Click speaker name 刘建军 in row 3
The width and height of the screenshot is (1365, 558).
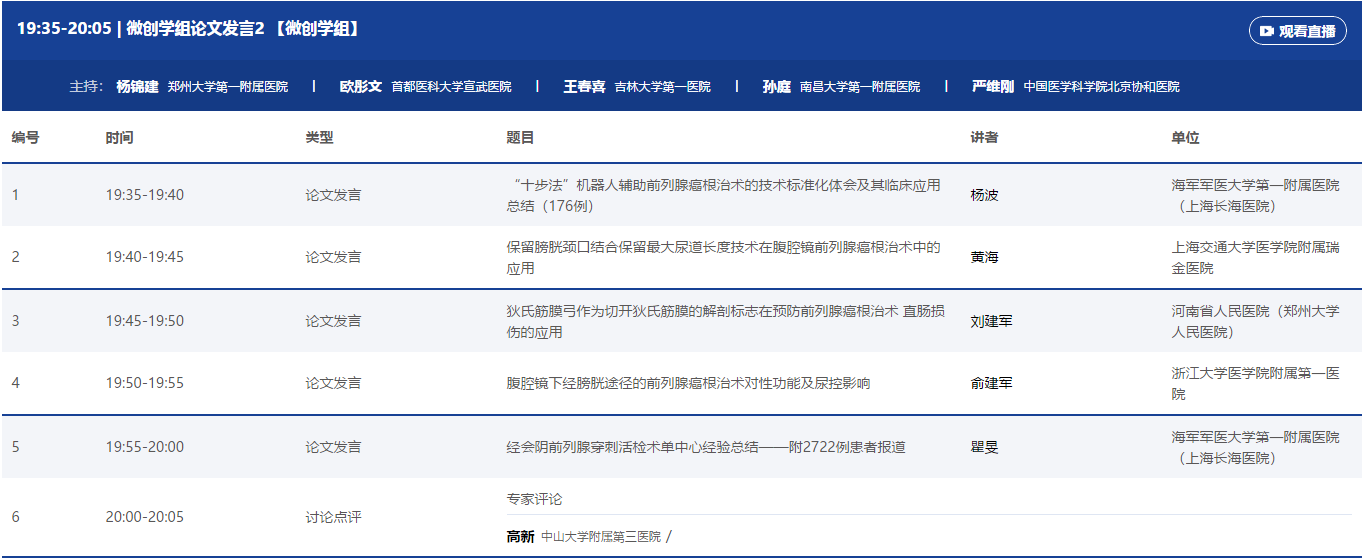[991, 321]
